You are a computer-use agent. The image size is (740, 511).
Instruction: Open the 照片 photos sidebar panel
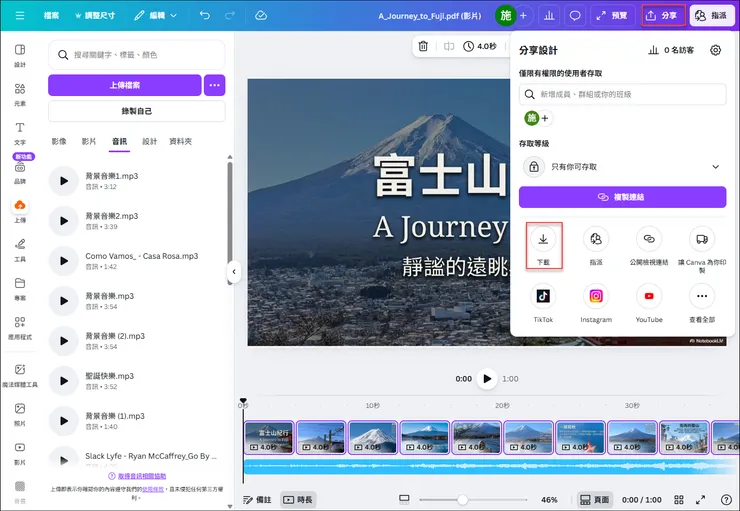pos(20,414)
